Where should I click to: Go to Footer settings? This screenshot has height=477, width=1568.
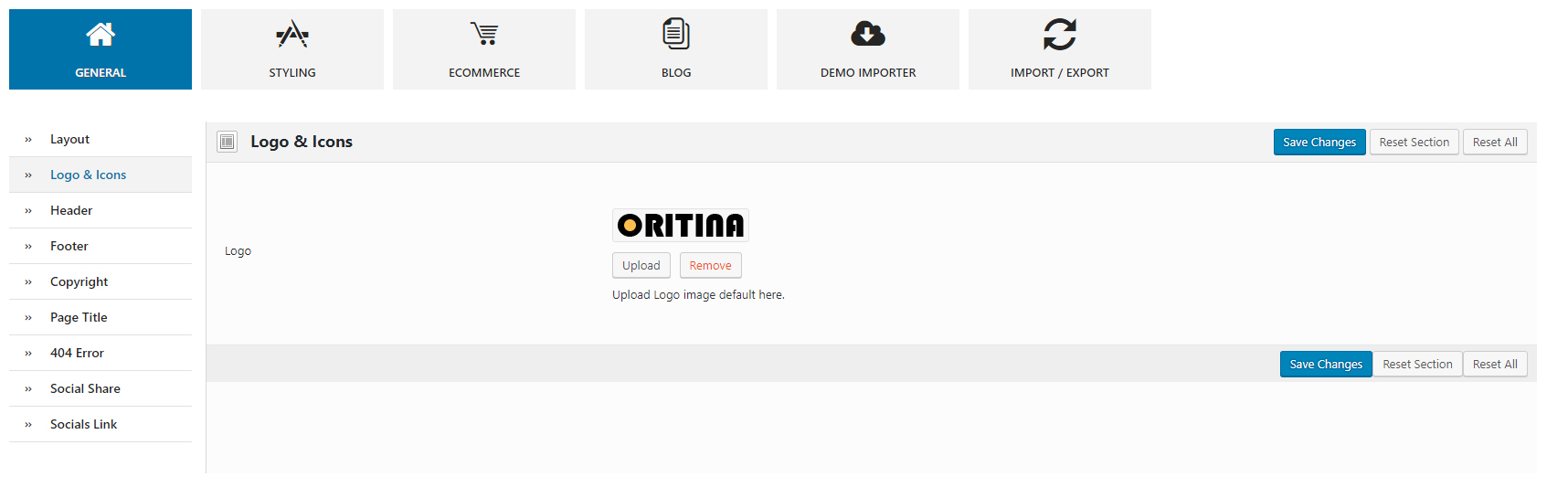pyautogui.click(x=101, y=246)
